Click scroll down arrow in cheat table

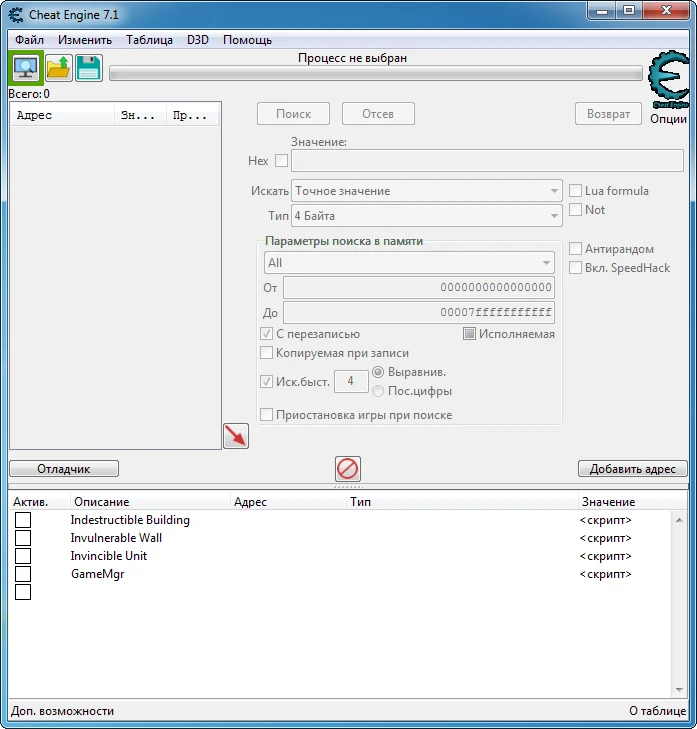679,689
